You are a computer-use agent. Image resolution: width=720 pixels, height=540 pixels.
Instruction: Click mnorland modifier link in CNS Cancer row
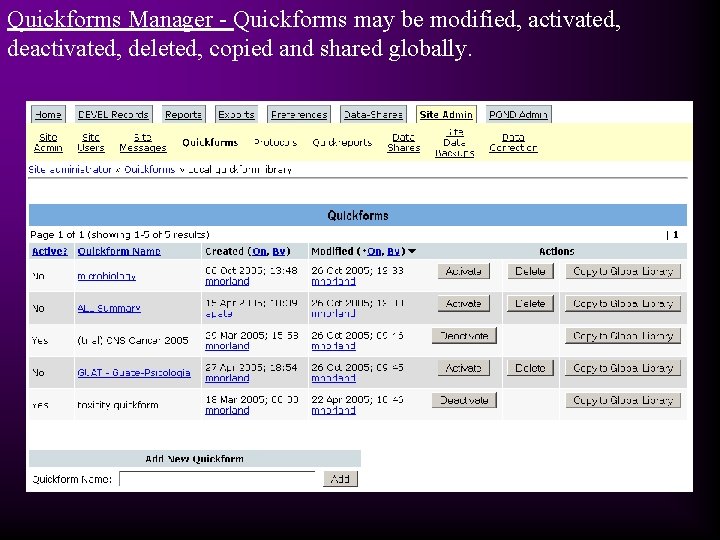click(333, 346)
